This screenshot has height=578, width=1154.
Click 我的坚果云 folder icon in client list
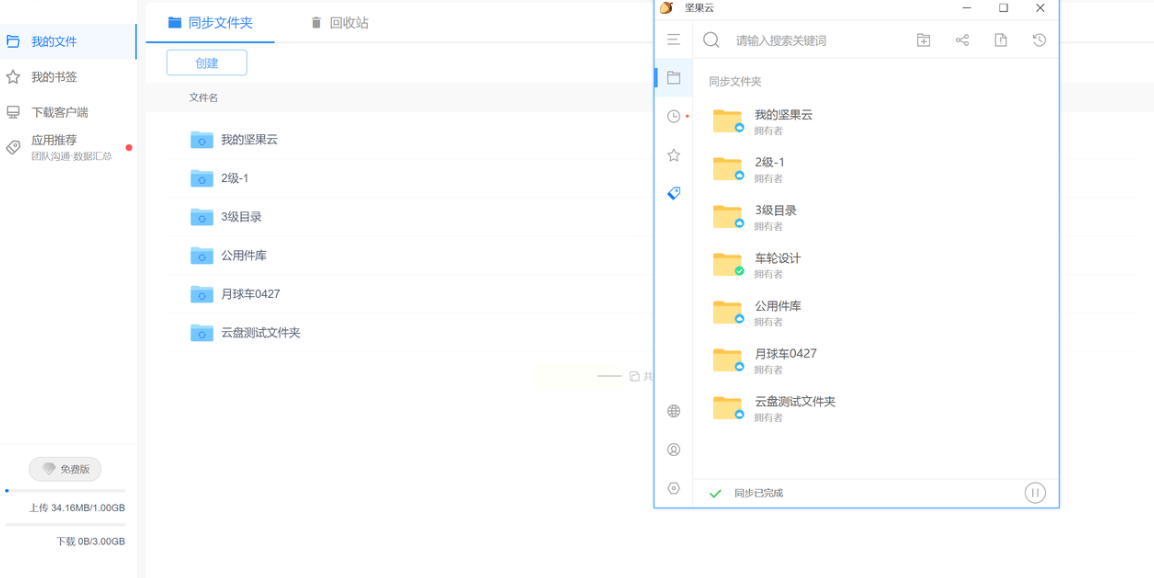coord(728,121)
